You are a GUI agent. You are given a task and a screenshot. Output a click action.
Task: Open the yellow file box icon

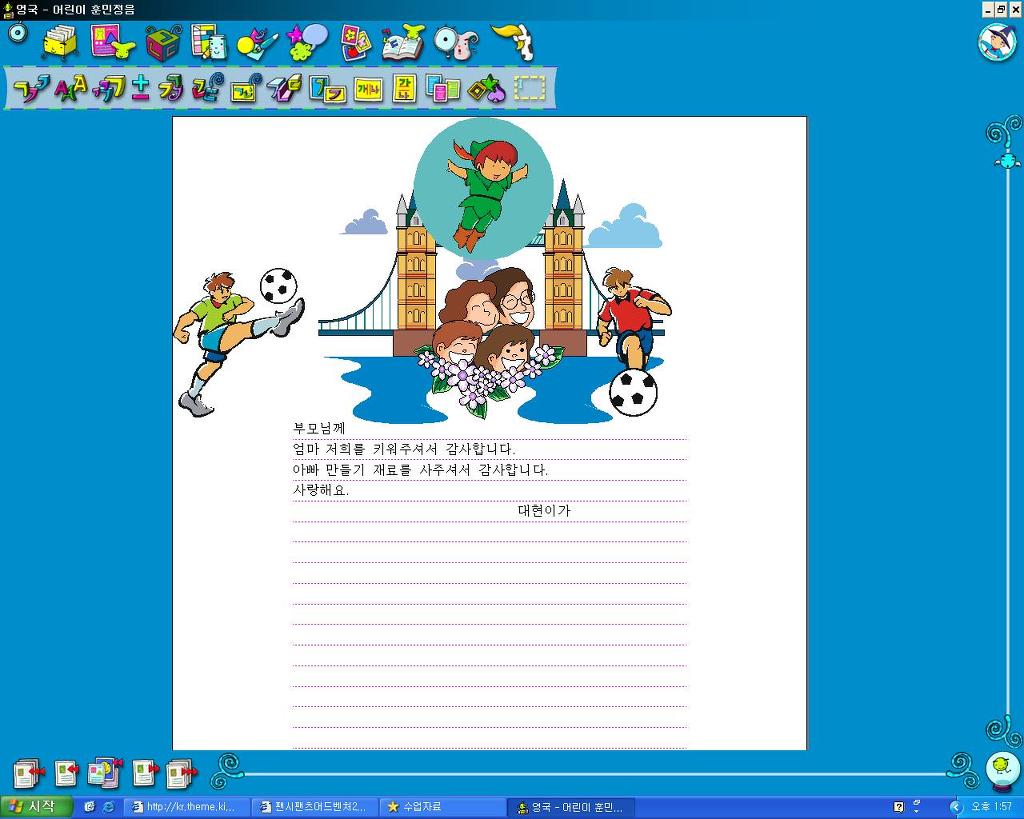click(60, 43)
